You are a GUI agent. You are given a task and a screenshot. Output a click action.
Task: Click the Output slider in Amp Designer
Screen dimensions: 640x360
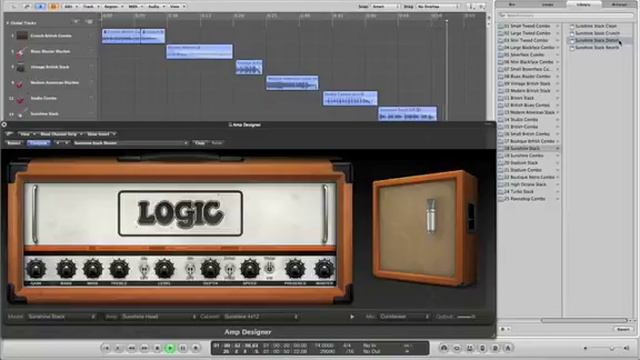[466, 317]
